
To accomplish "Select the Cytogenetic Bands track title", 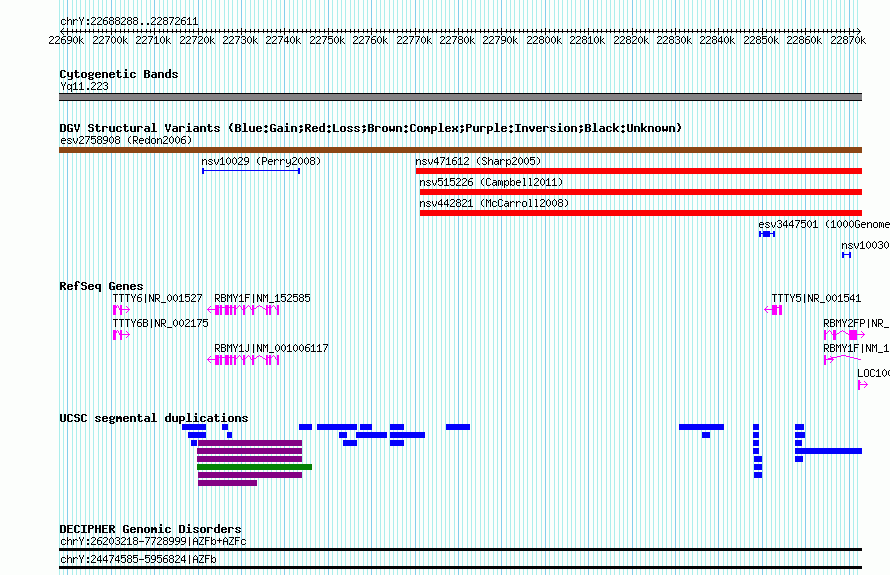I will (x=119, y=74).
